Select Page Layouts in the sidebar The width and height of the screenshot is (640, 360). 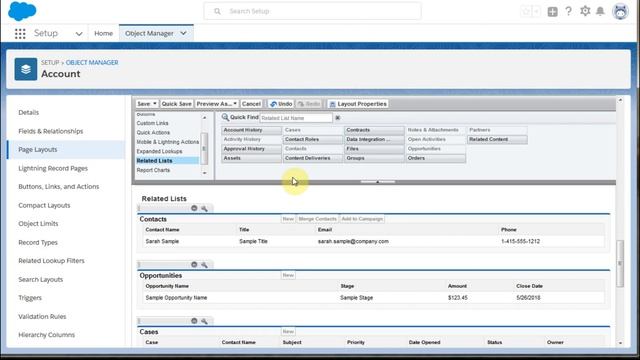[38, 150]
